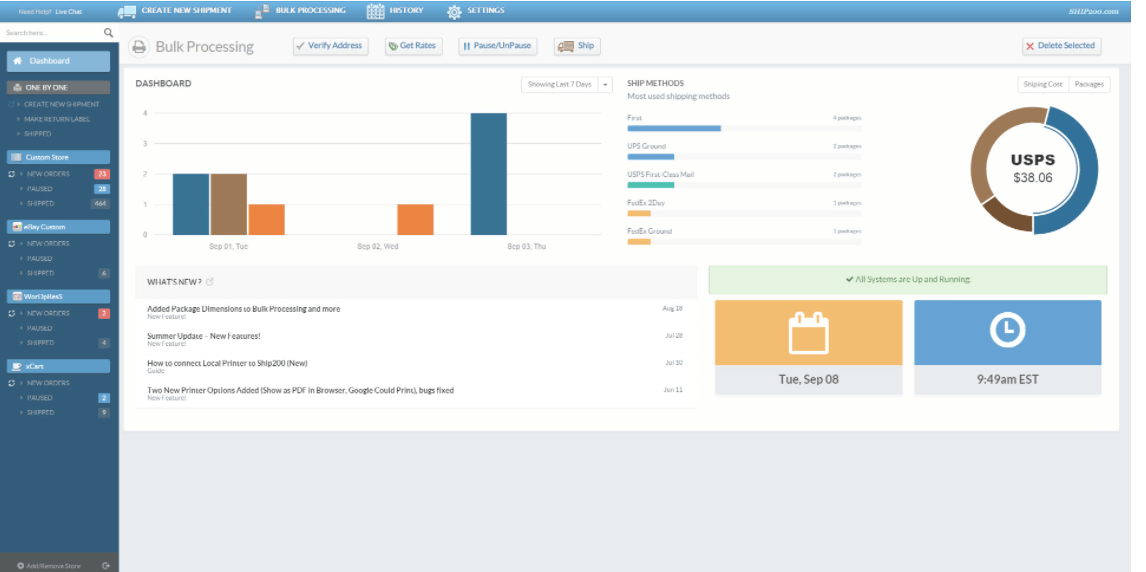Click the eBay Custom store icon
Viewport: 1146px width, 572px height.
[17, 227]
